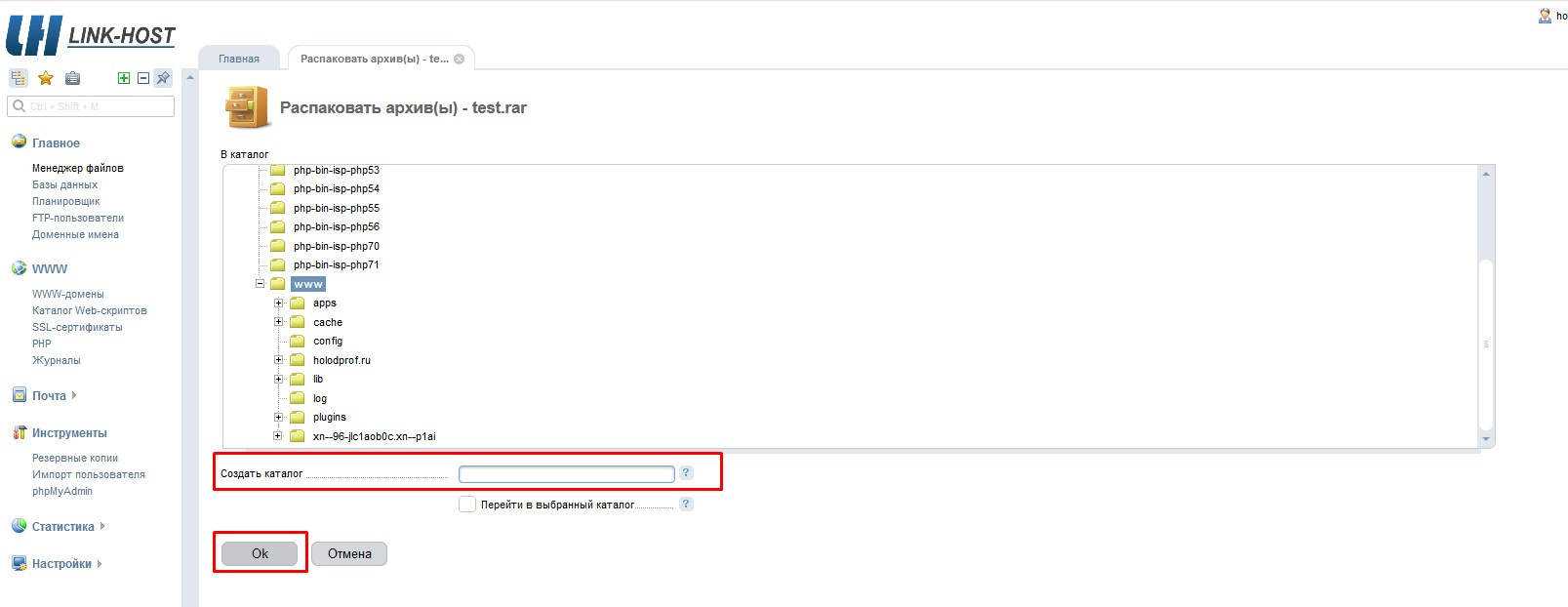Expand the apps folder node
This screenshot has height=607, width=1568.
click(x=279, y=303)
